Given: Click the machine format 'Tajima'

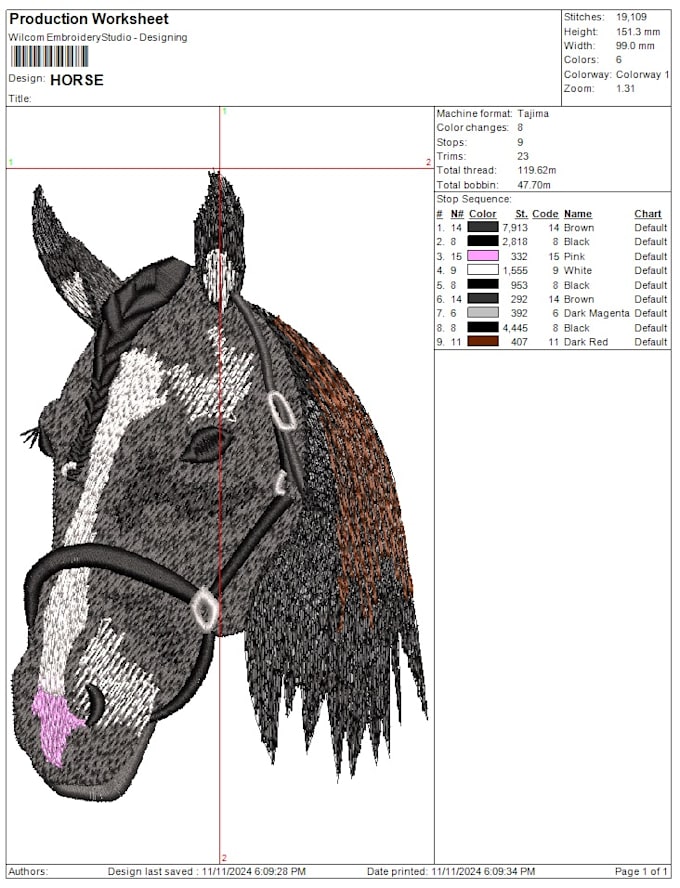Looking at the screenshot, I should [533, 113].
